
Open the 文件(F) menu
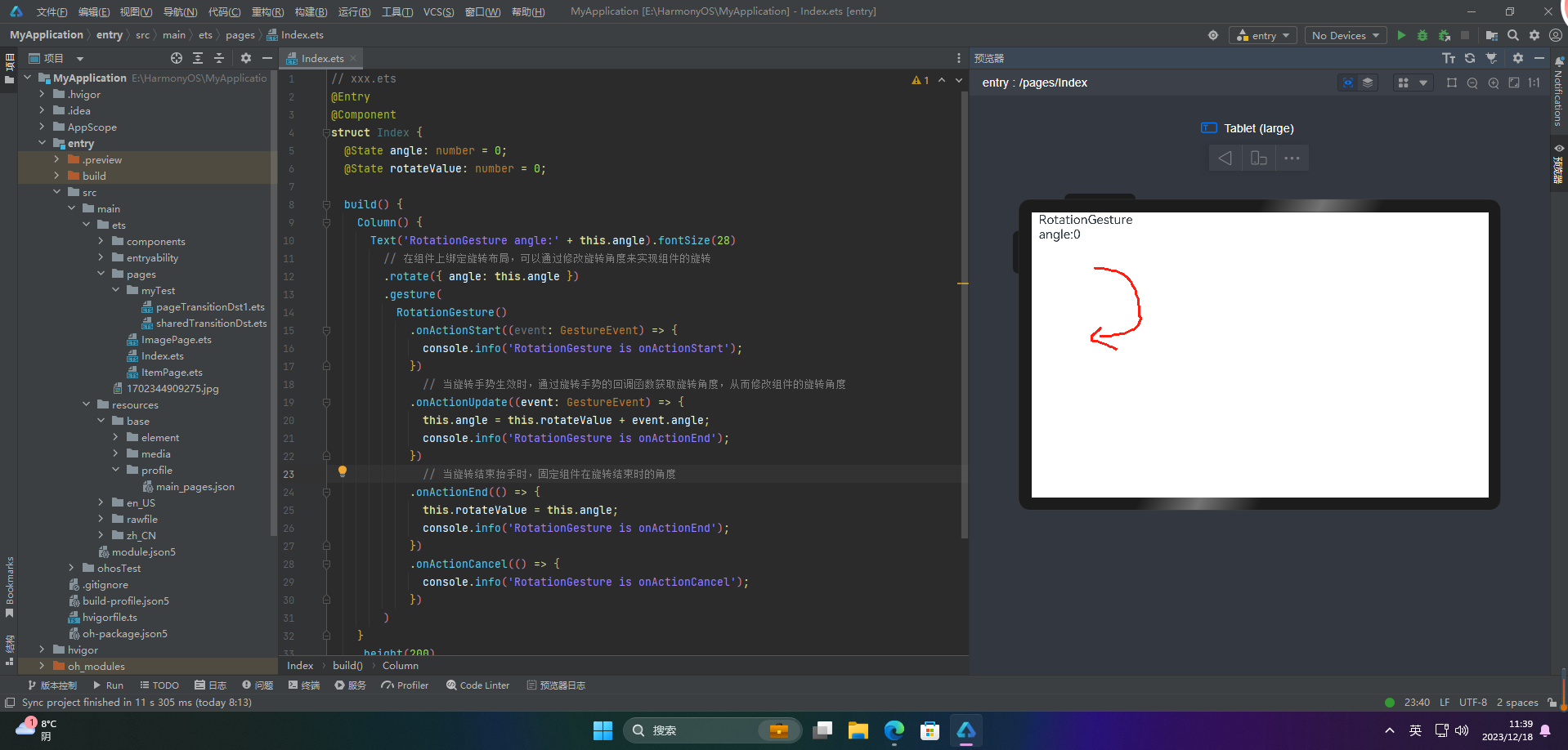coord(52,11)
